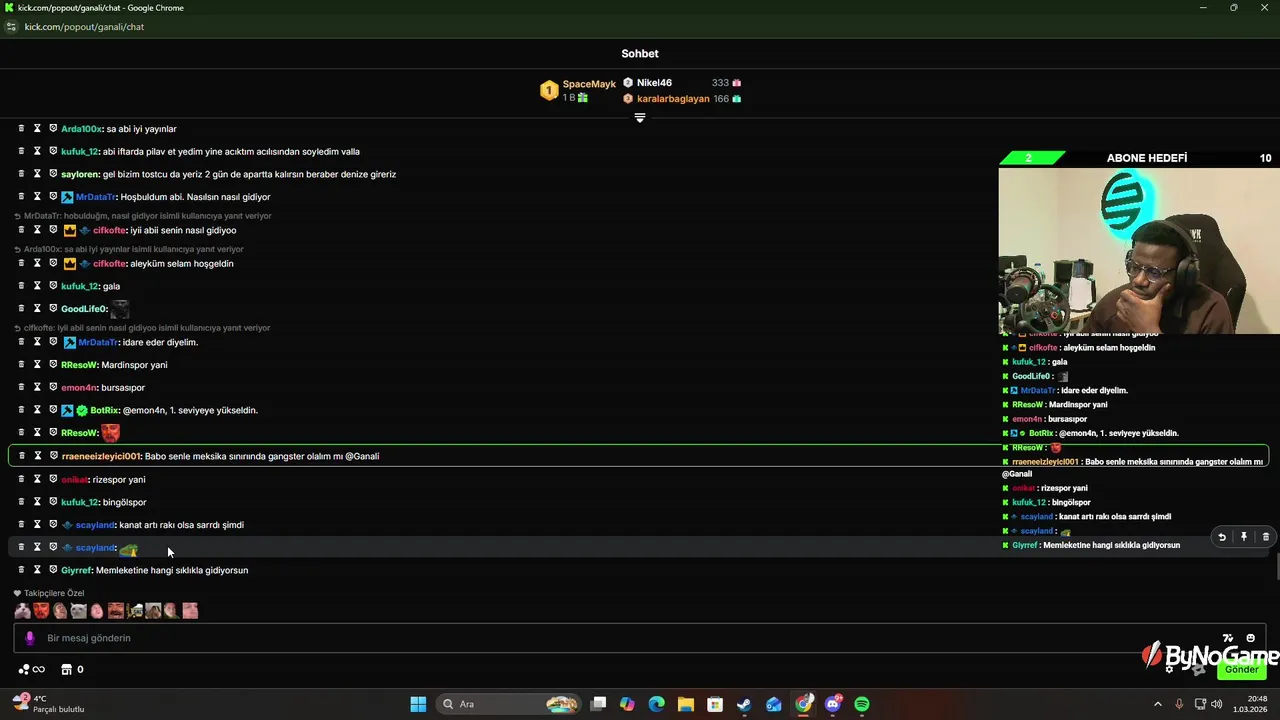
Task: Click the purple microphone icon in message box
Action: pos(29,638)
